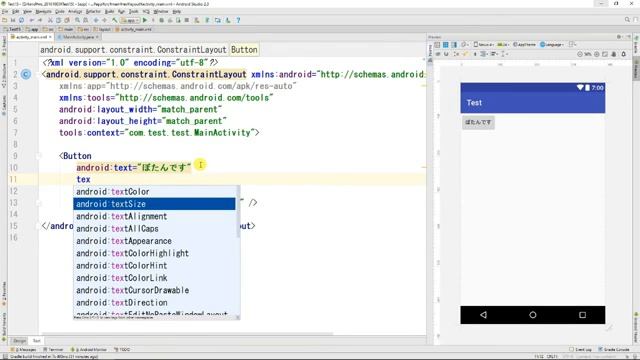Select android:textSize in the completion list
This screenshot has width=640, height=360.
(x=154, y=204)
